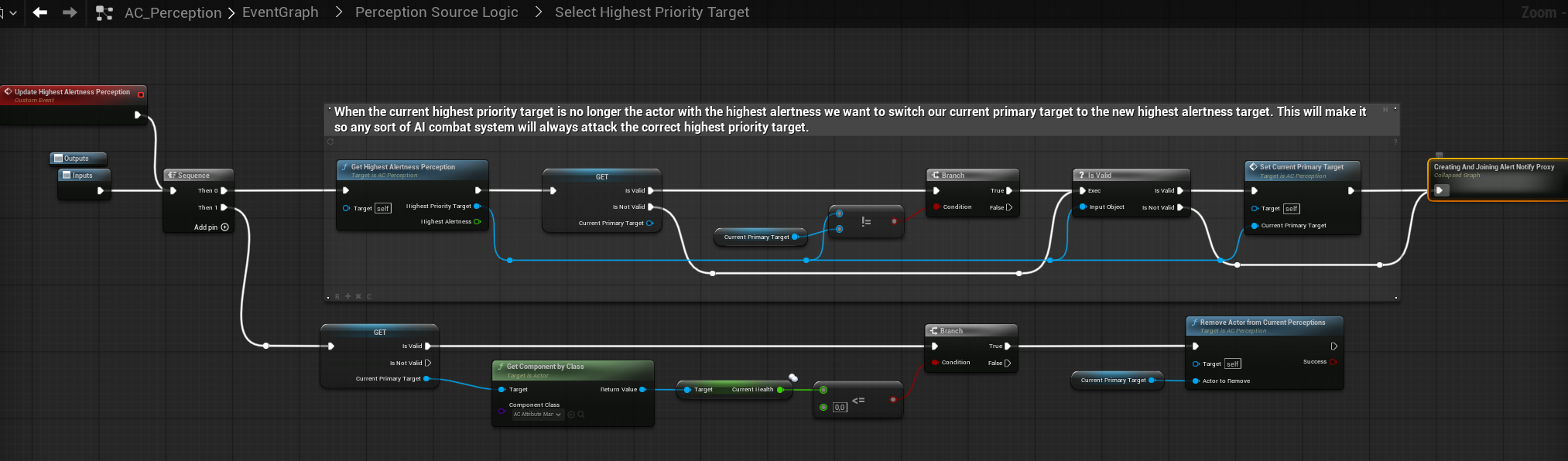Screen dimensions: 1568x461
Task: Click the use-selected arrow icon under Component Class
Action: click(x=571, y=415)
